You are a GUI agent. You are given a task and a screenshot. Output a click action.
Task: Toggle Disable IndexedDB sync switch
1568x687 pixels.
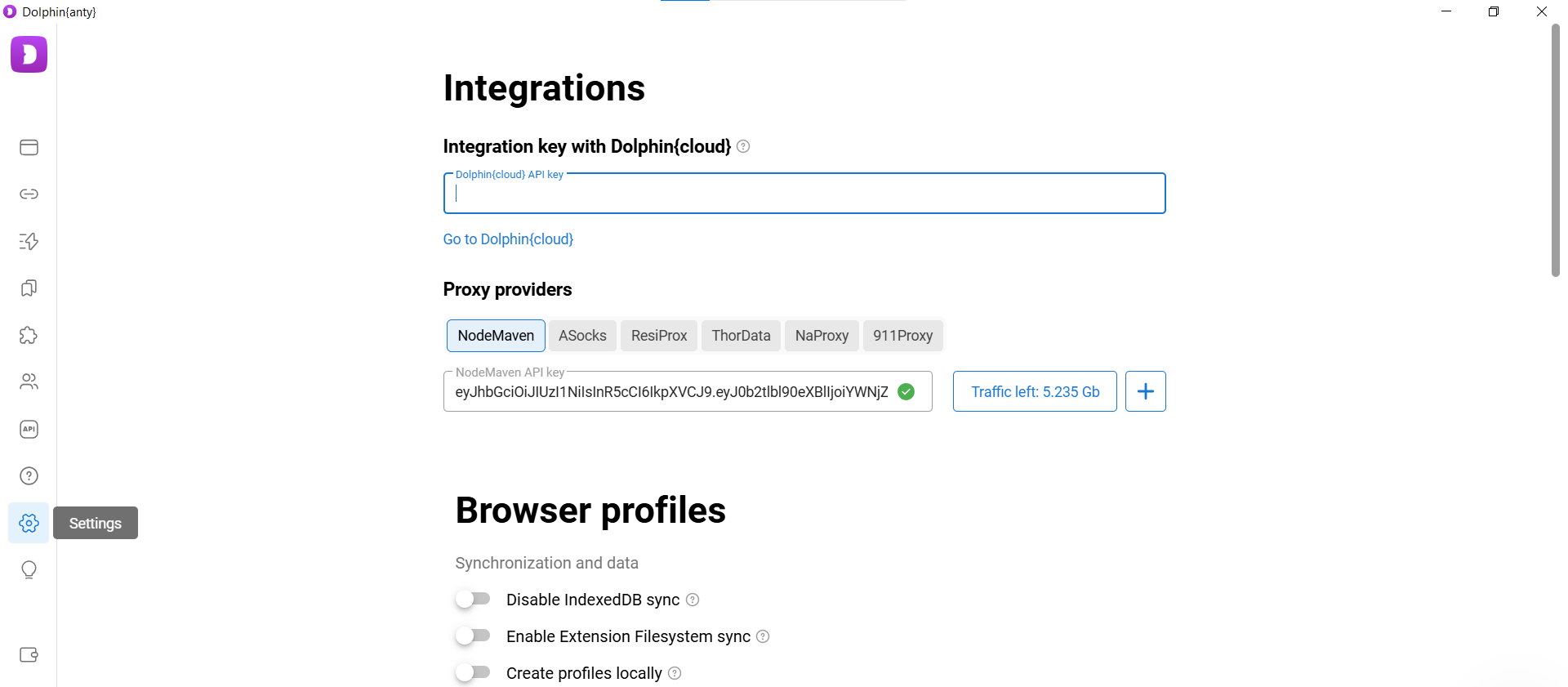point(473,599)
